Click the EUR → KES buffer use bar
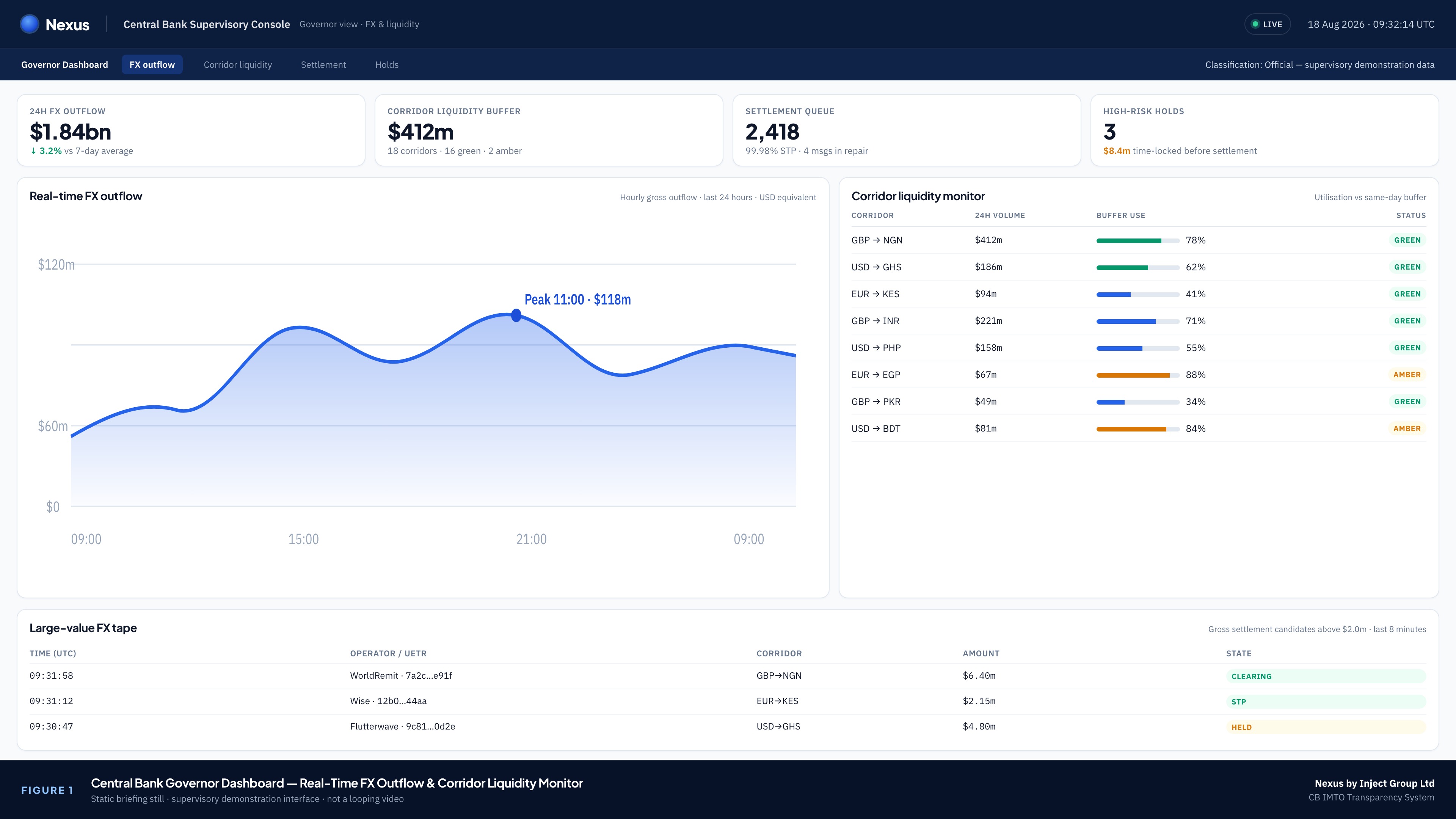This screenshot has width=1456, height=819. (x=1138, y=295)
